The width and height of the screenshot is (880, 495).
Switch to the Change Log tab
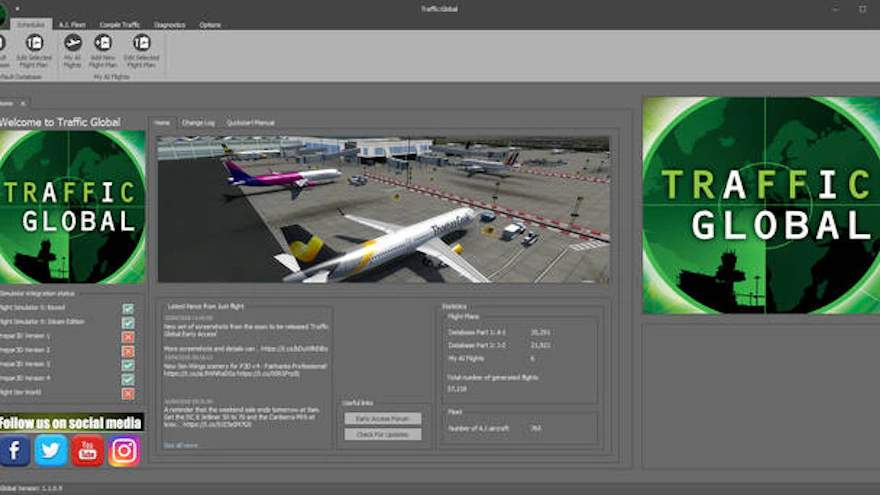[198, 122]
